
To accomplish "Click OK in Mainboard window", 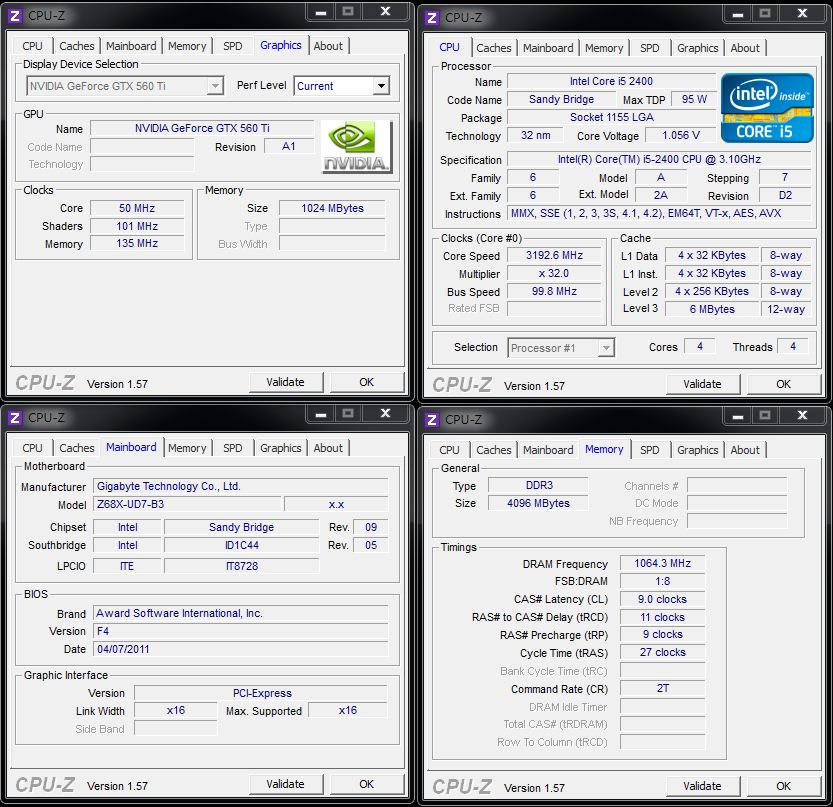I will [367, 784].
